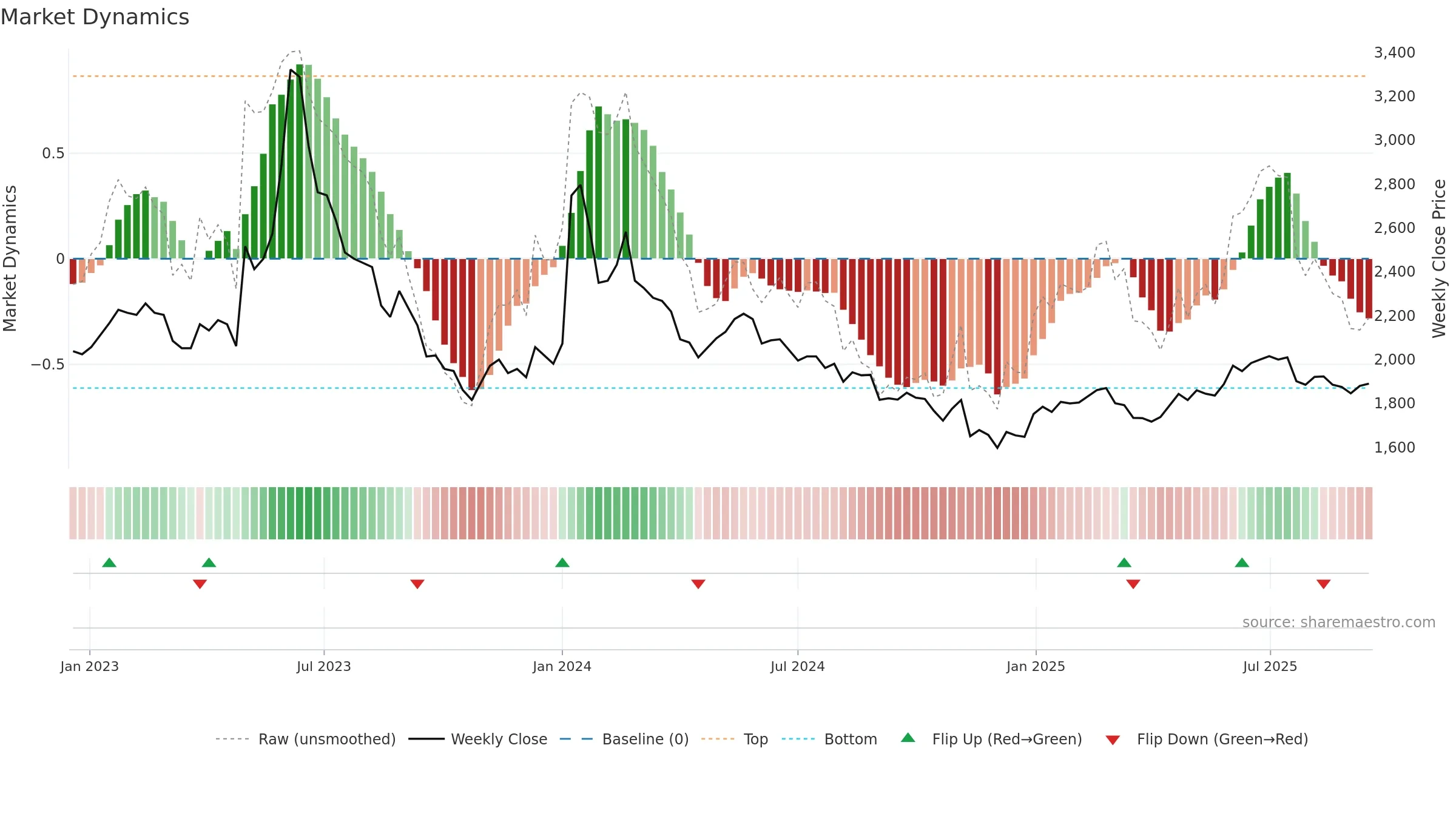Select the Flip Up marker at Jan 2024
Screen dimensions: 1456x819
click(x=562, y=562)
